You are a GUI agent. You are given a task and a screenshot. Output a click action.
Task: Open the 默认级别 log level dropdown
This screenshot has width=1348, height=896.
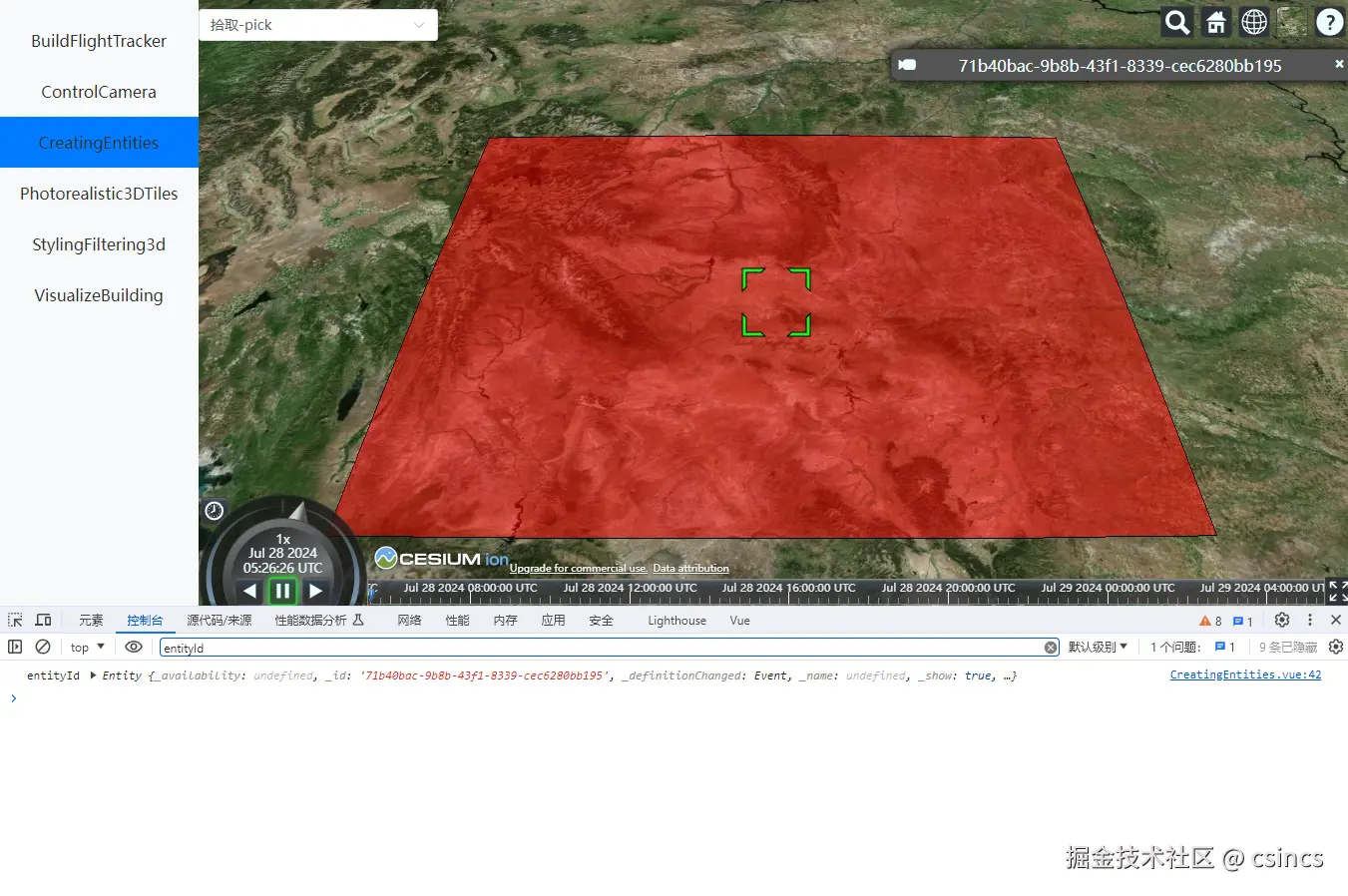click(x=1098, y=647)
